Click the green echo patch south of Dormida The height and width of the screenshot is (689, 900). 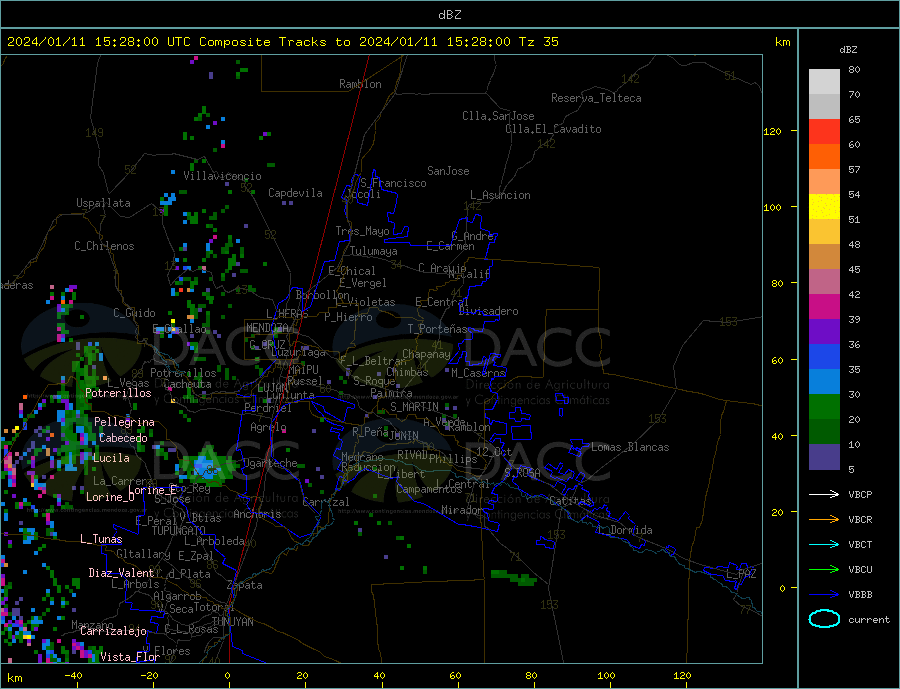pyautogui.click(x=514, y=577)
